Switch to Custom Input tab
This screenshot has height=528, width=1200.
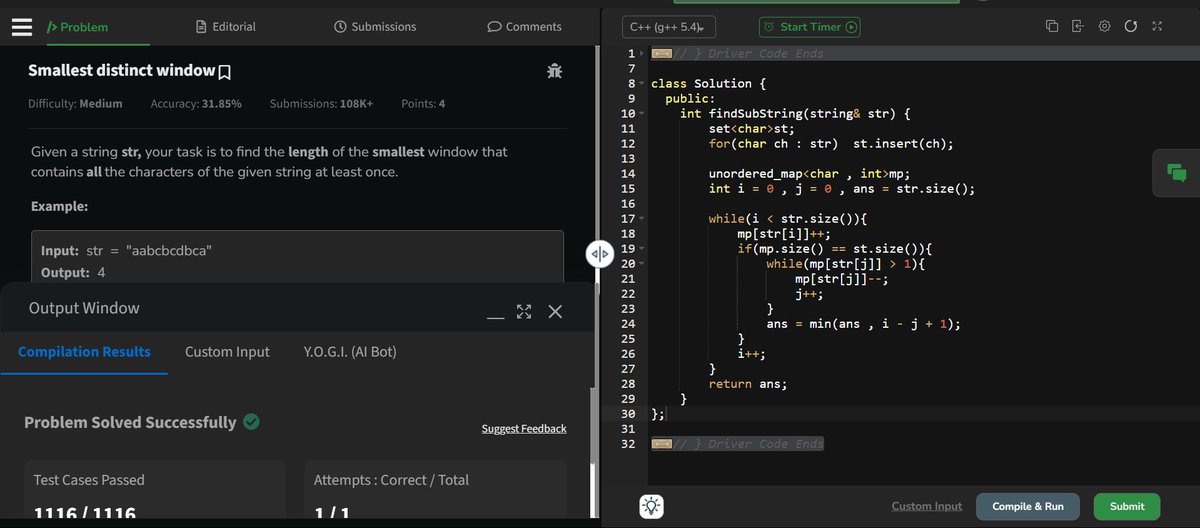click(x=227, y=352)
